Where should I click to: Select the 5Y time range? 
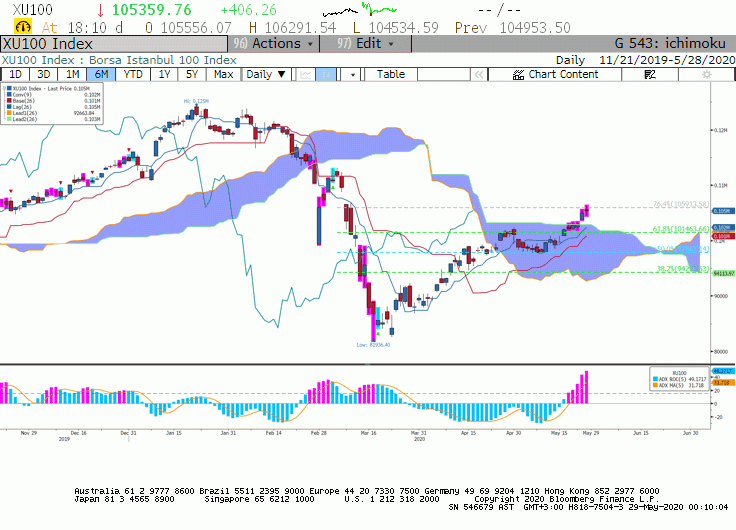point(192,74)
